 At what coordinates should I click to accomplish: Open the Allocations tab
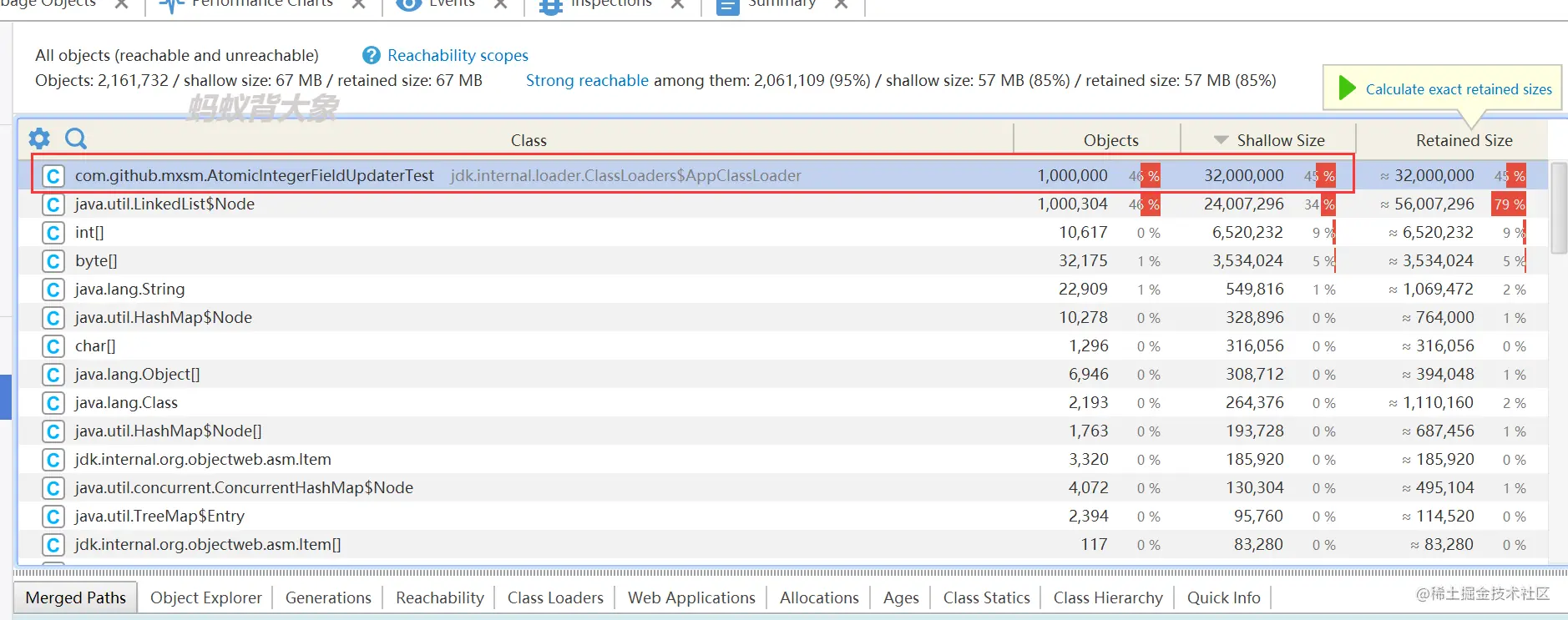tap(819, 597)
